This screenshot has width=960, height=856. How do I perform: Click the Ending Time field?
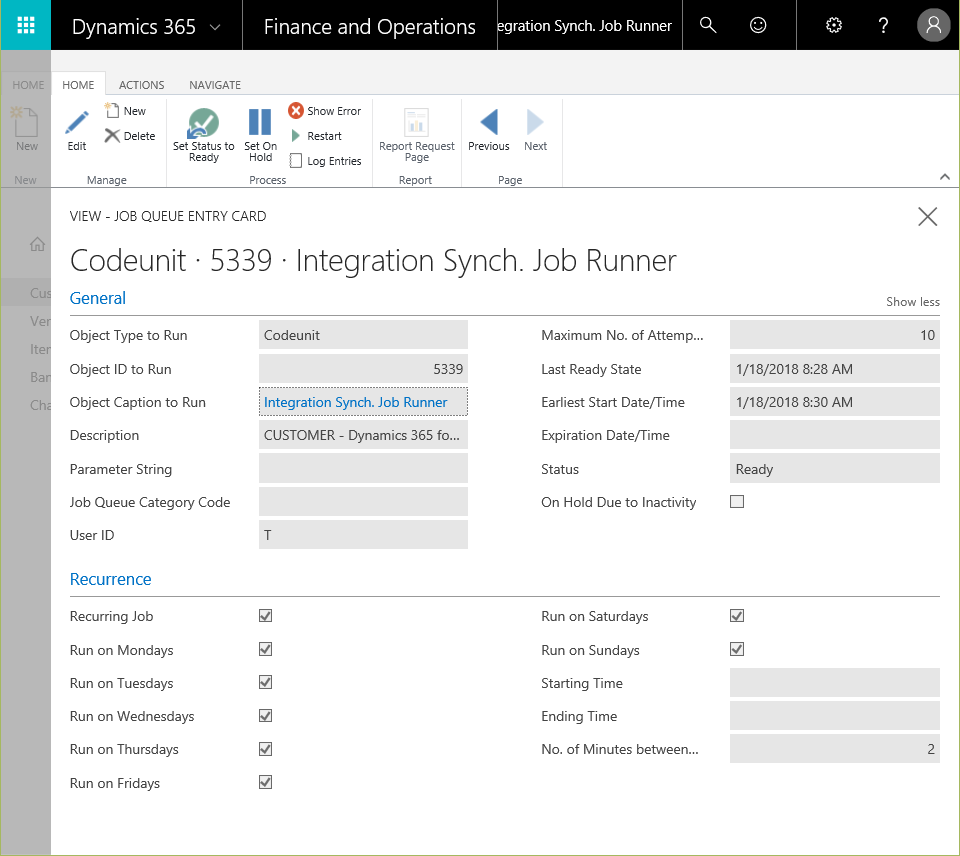click(834, 716)
